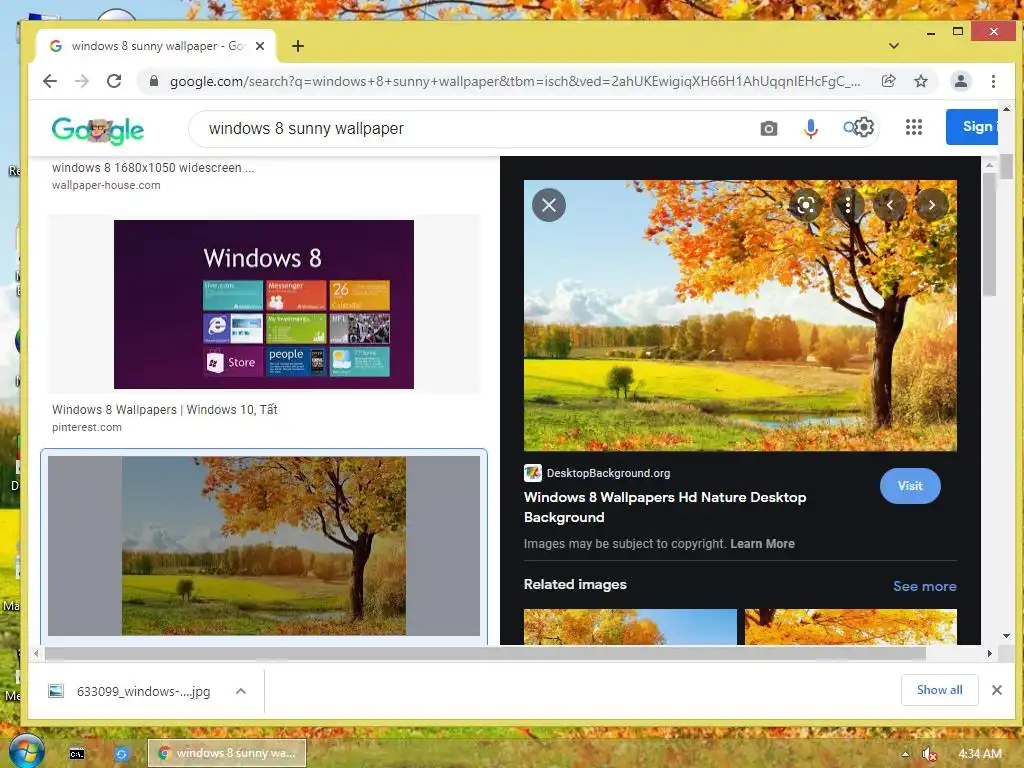Go back to the previous page
Image resolution: width=1024 pixels, height=768 pixels.
tap(50, 81)
